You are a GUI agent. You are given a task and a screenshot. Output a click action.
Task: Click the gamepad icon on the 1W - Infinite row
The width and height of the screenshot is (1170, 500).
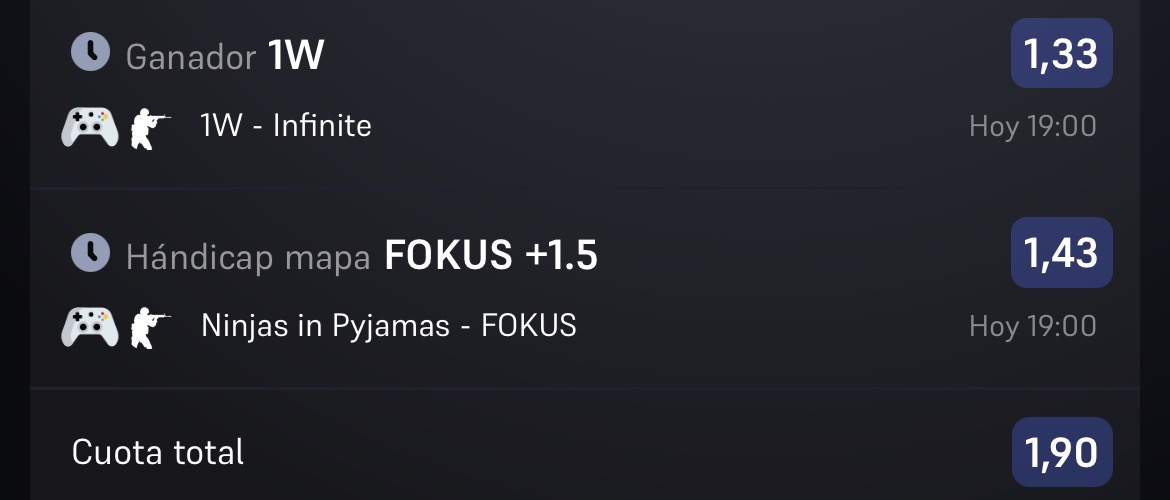90,128
